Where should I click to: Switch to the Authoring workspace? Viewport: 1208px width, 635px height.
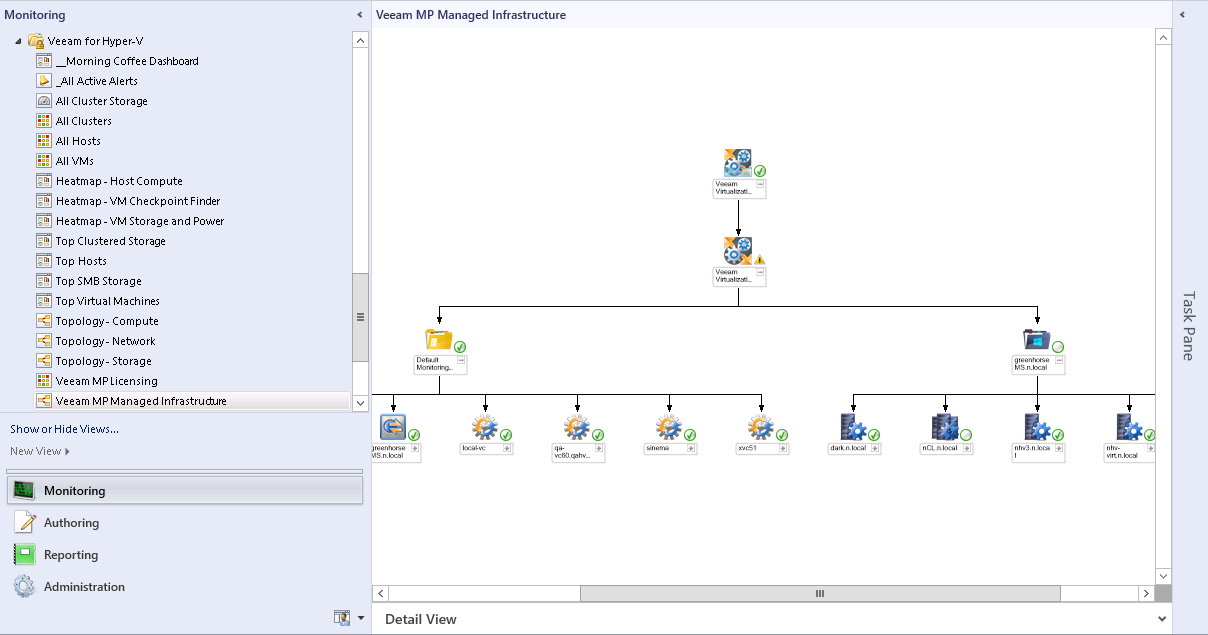[71, 522]
